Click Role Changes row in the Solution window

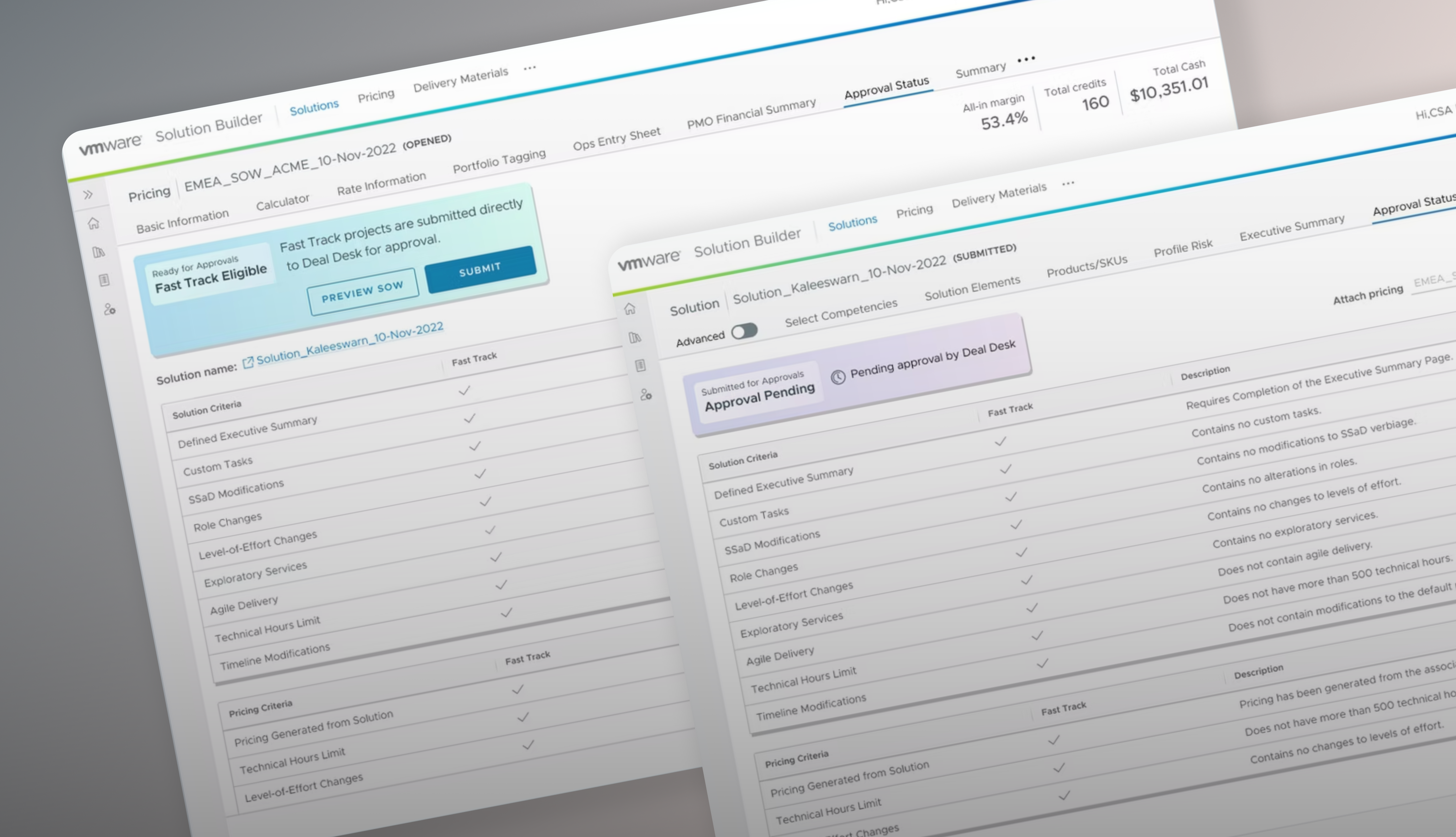coord(763,572)
